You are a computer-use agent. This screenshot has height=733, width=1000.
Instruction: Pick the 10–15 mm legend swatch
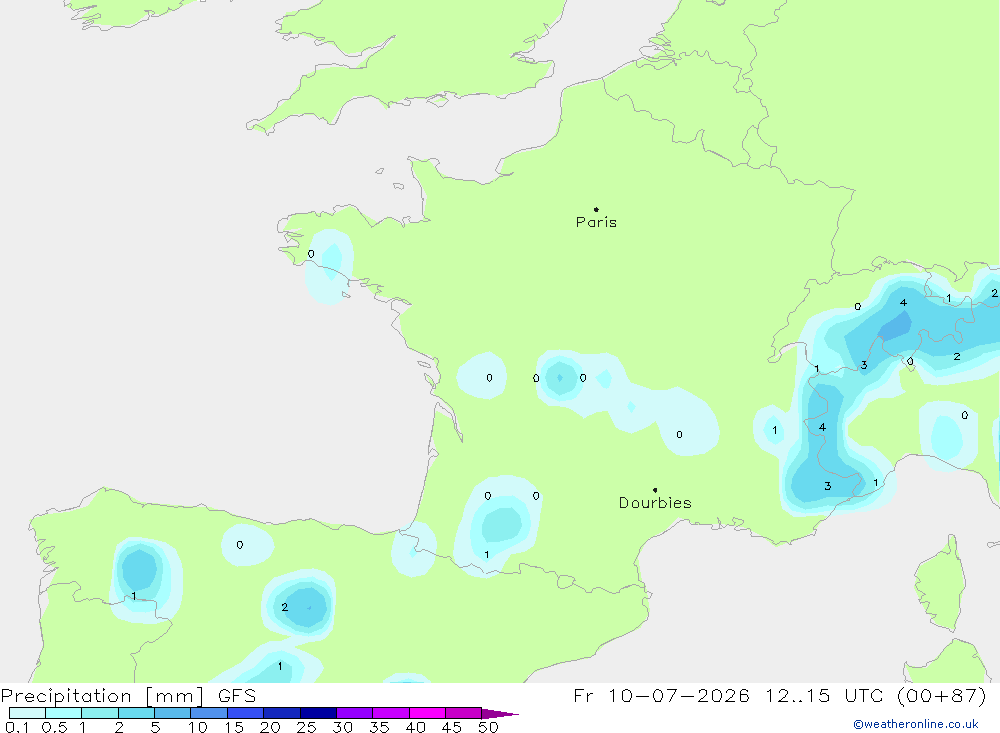tap(209, 713)
